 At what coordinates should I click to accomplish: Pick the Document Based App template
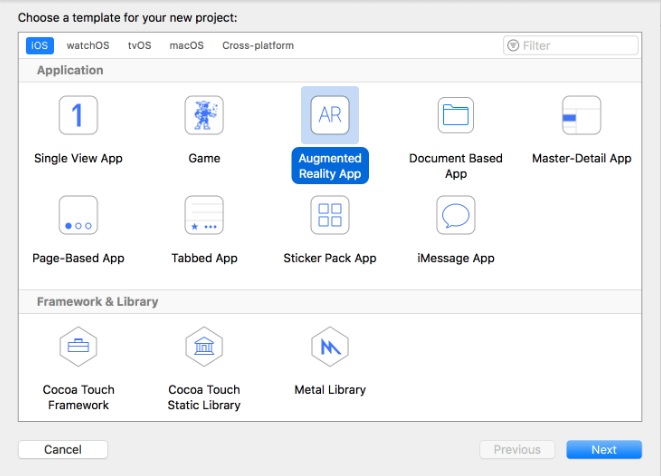[x=455, y=116]
